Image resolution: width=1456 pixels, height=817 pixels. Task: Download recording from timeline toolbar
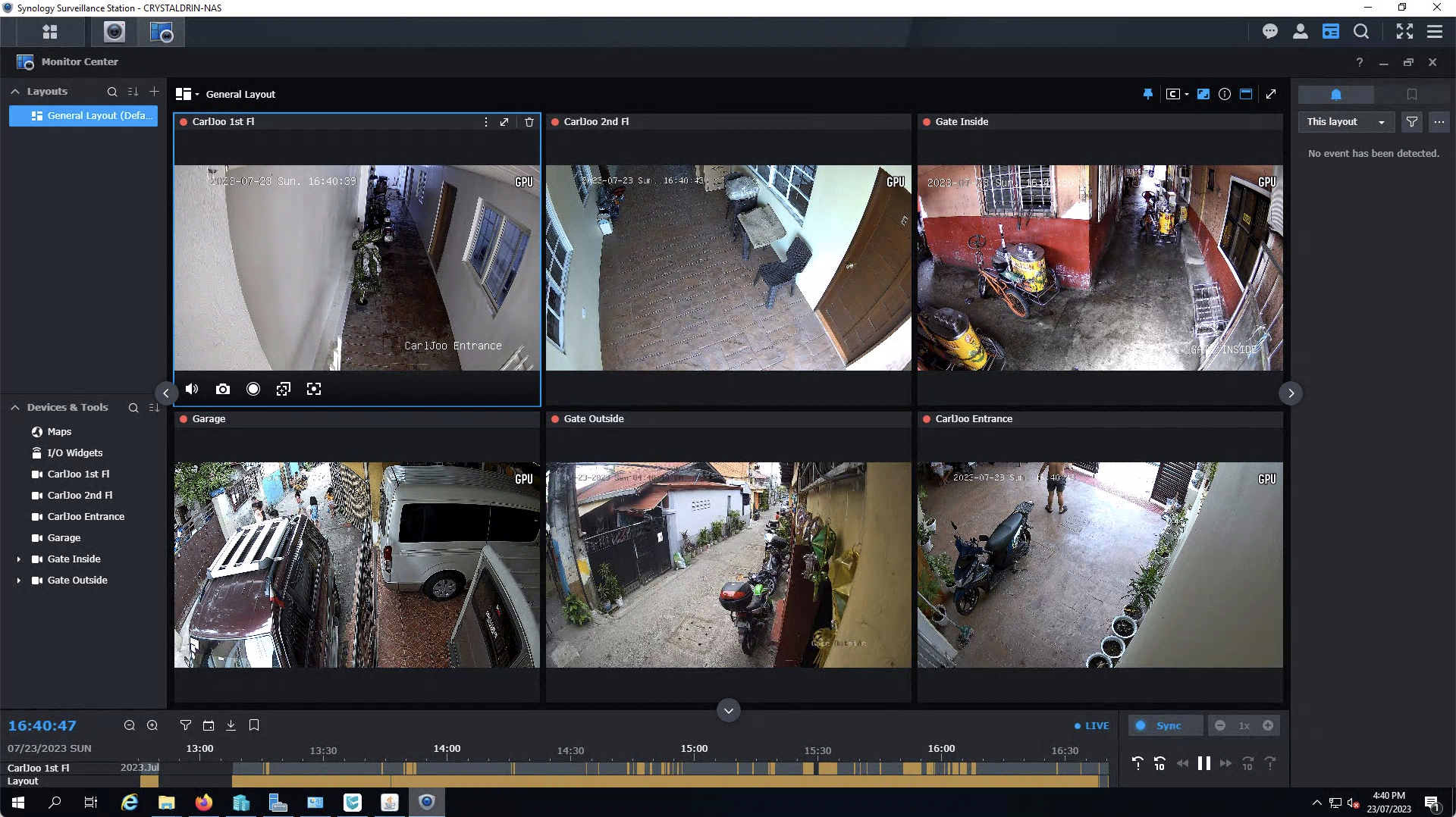click(231, 725)
